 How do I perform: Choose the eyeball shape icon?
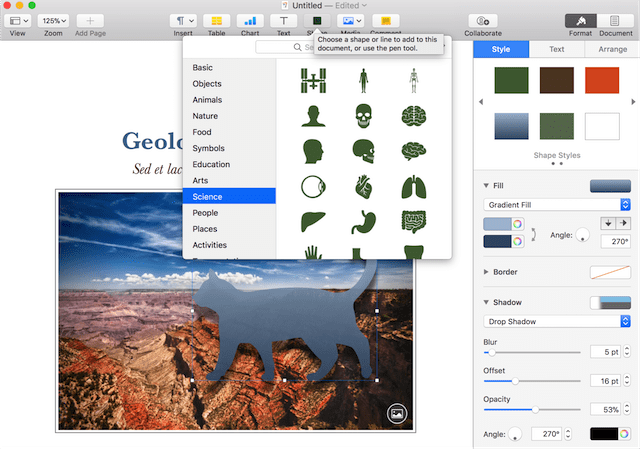click(x=312, y=187)
